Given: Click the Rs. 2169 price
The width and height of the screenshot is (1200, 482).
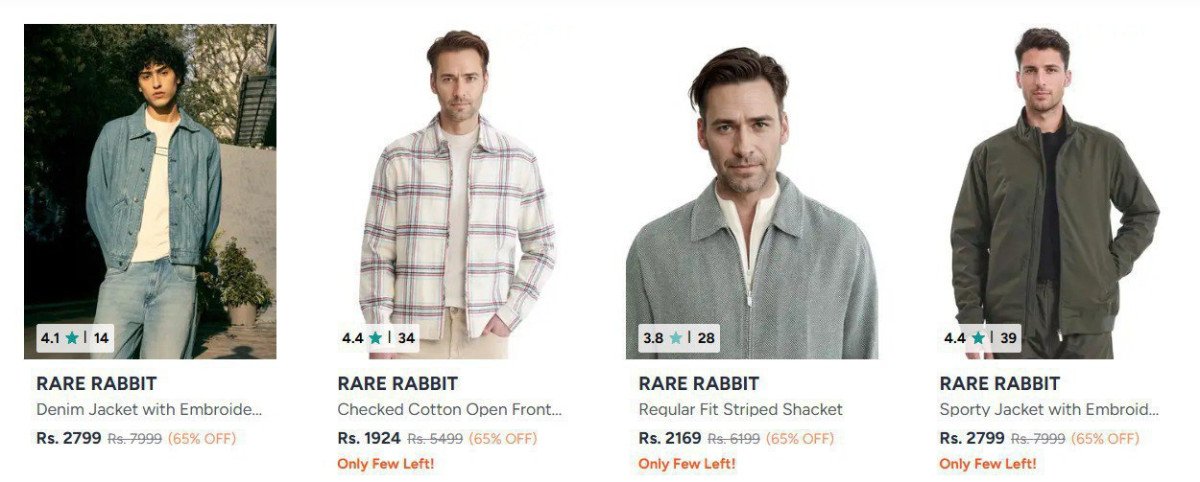Looking at the screenshot, I should pyautogui.click(x=670, y=438).
